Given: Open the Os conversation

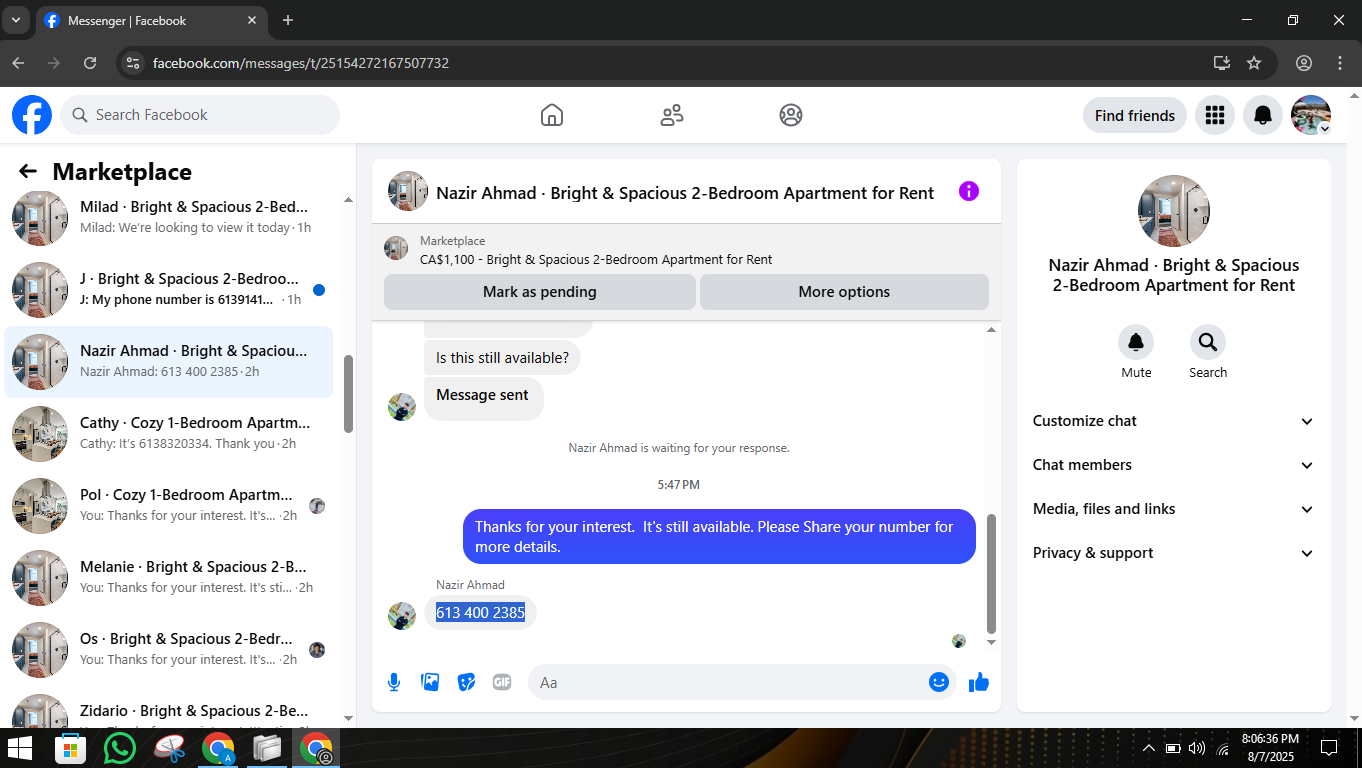Looking at the screenshot, I should [x=169, y=650].
